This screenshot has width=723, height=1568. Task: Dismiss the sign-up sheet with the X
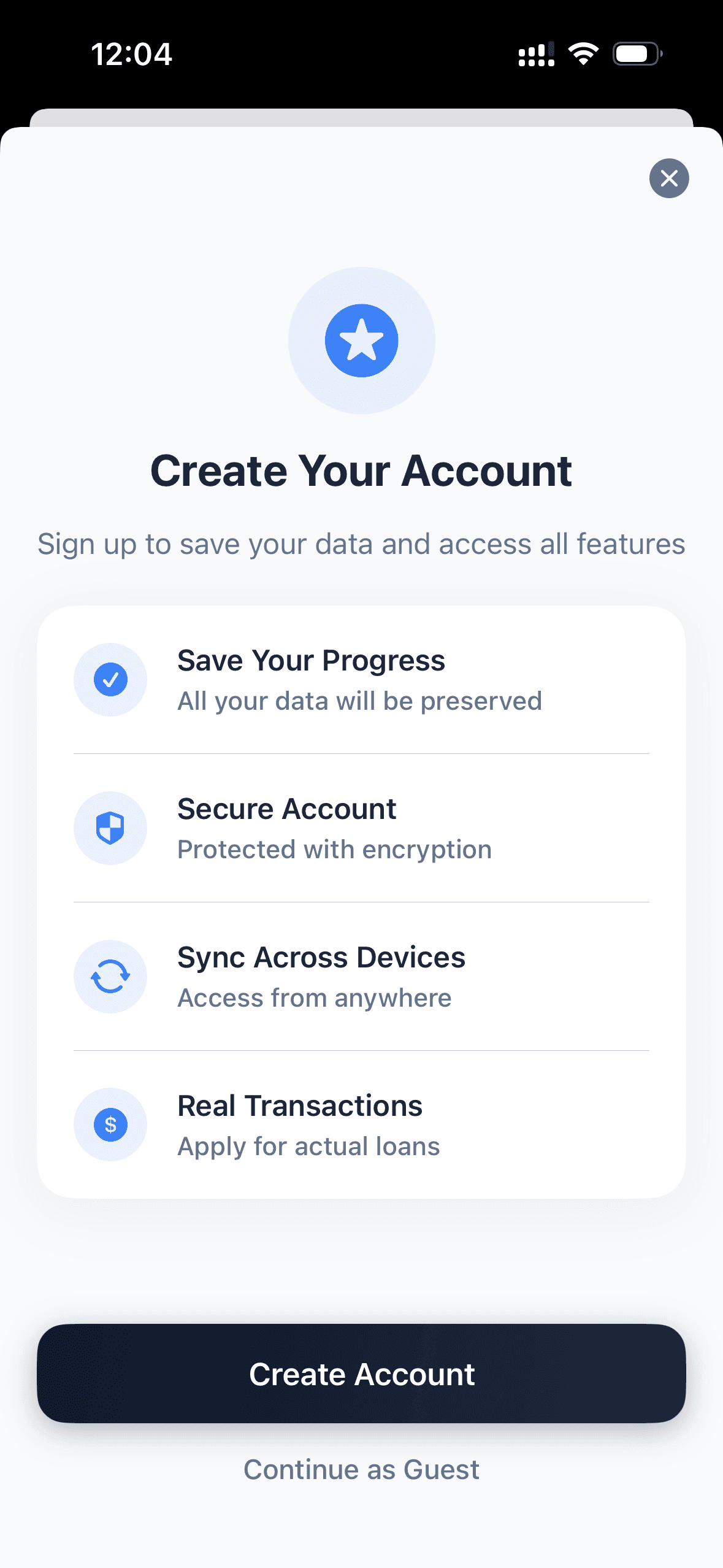(x=668, y=179)
